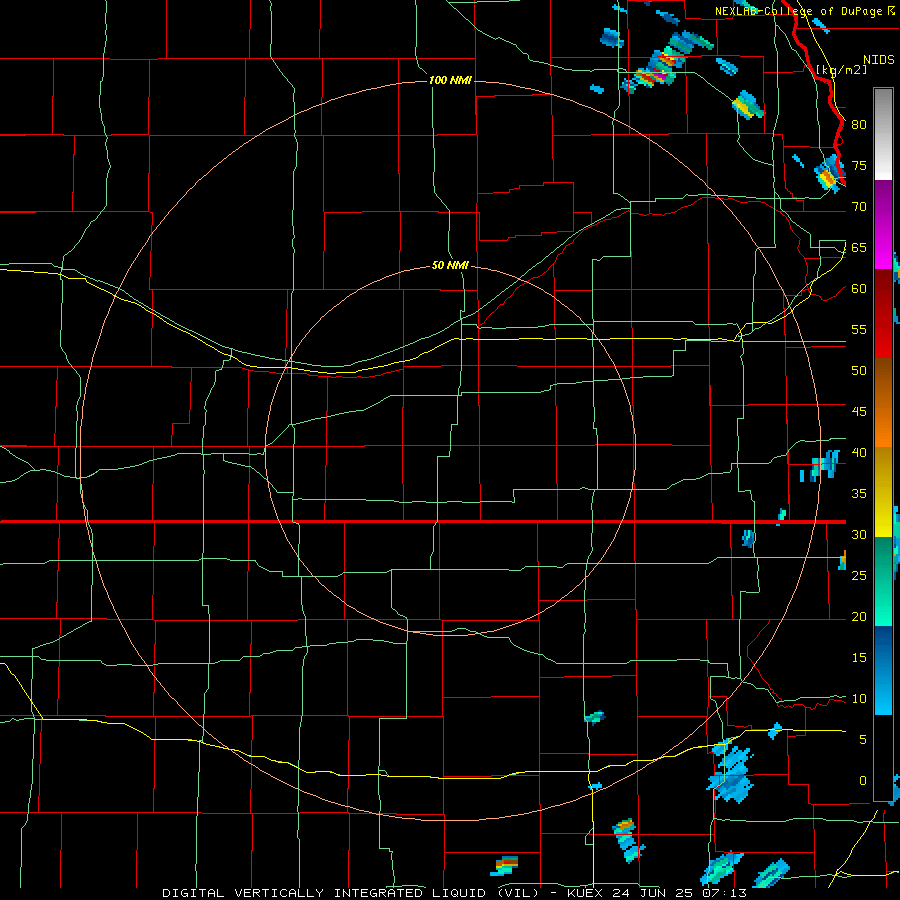Pick the dark green segment of color bar

click(883, 555)
